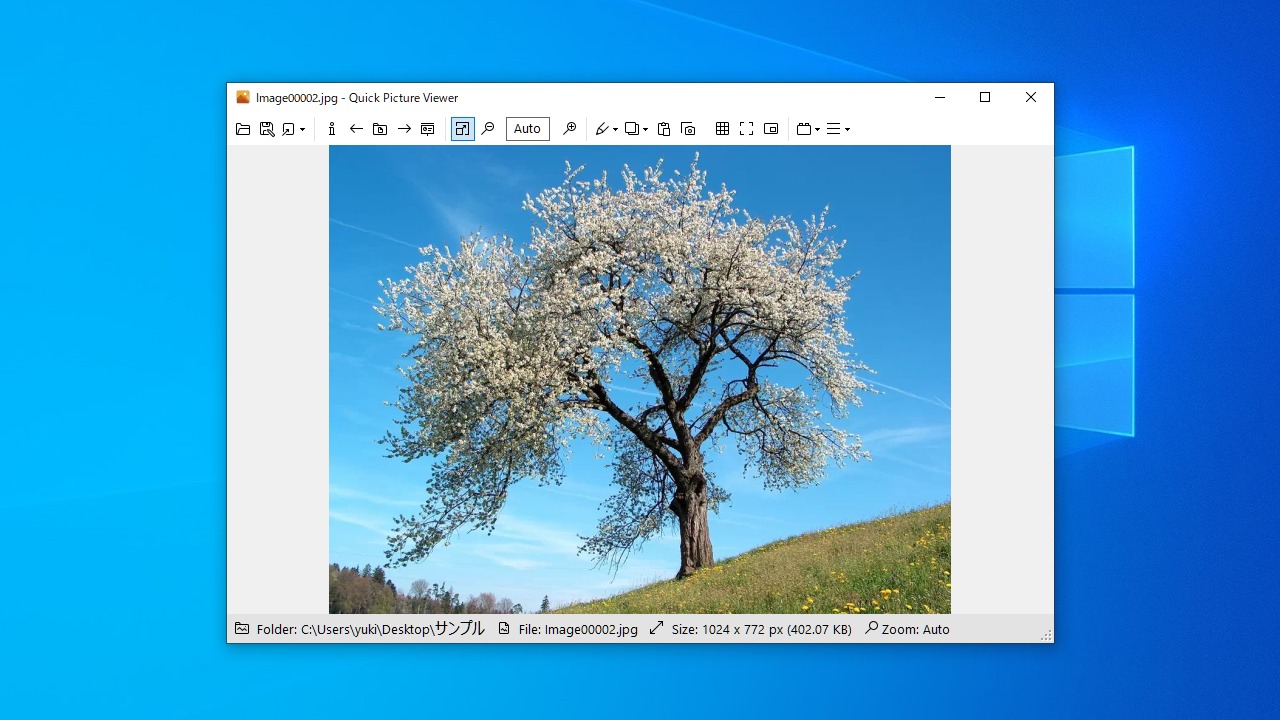Minimize the Quick Picture Viewer window
The image size is (1280, 720).
click(x=940, y=97)
